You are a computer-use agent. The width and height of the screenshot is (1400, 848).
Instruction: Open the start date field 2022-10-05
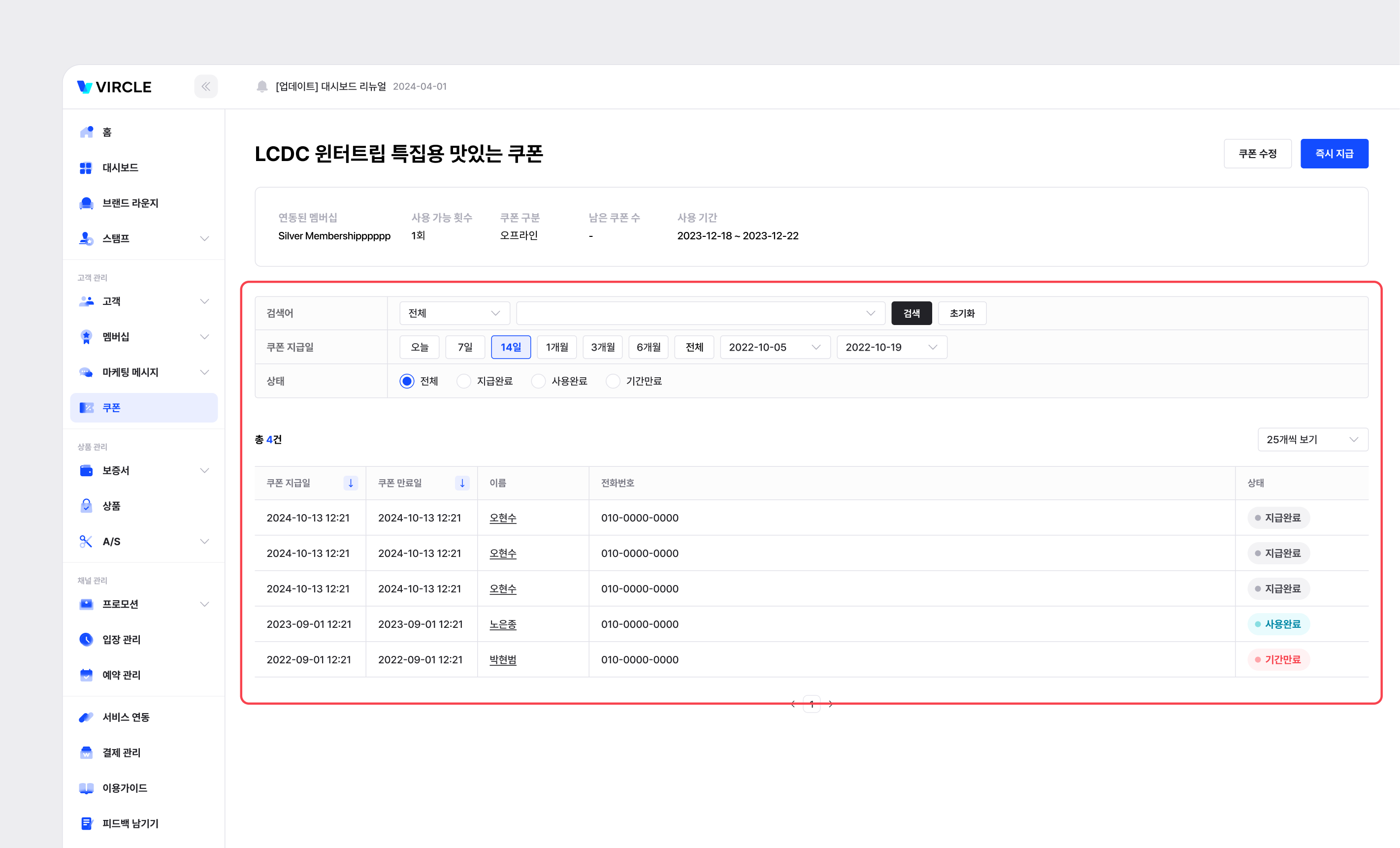click(x=775, y=347)
